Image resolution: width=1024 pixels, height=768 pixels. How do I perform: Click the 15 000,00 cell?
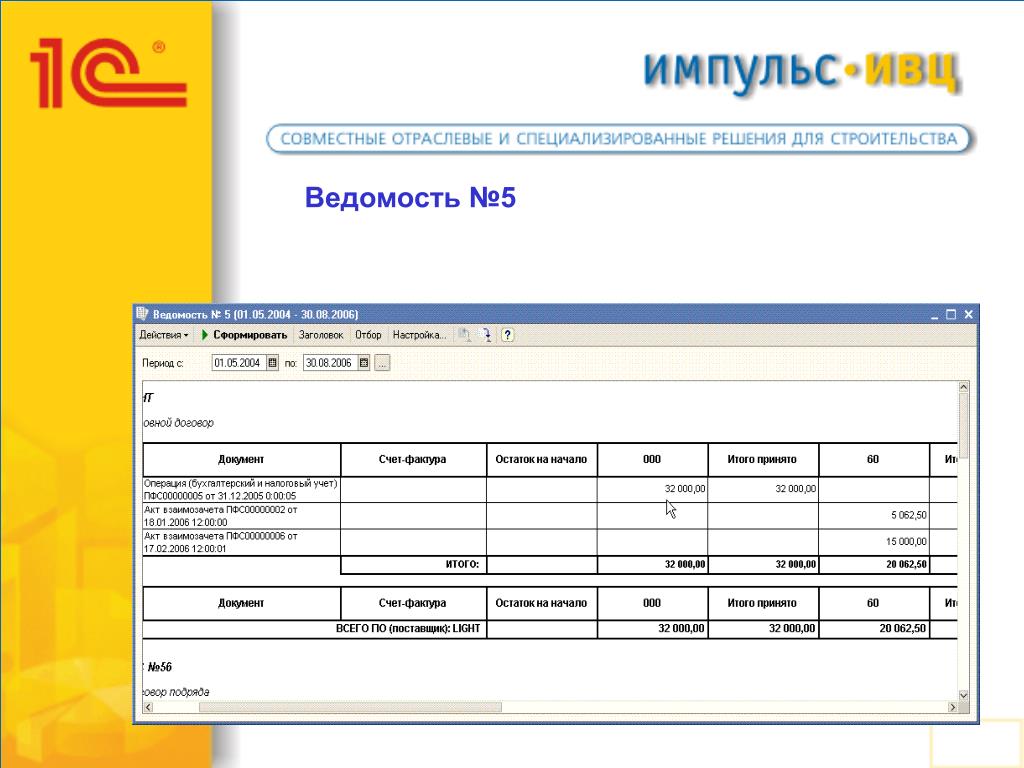tap(874, 542)
